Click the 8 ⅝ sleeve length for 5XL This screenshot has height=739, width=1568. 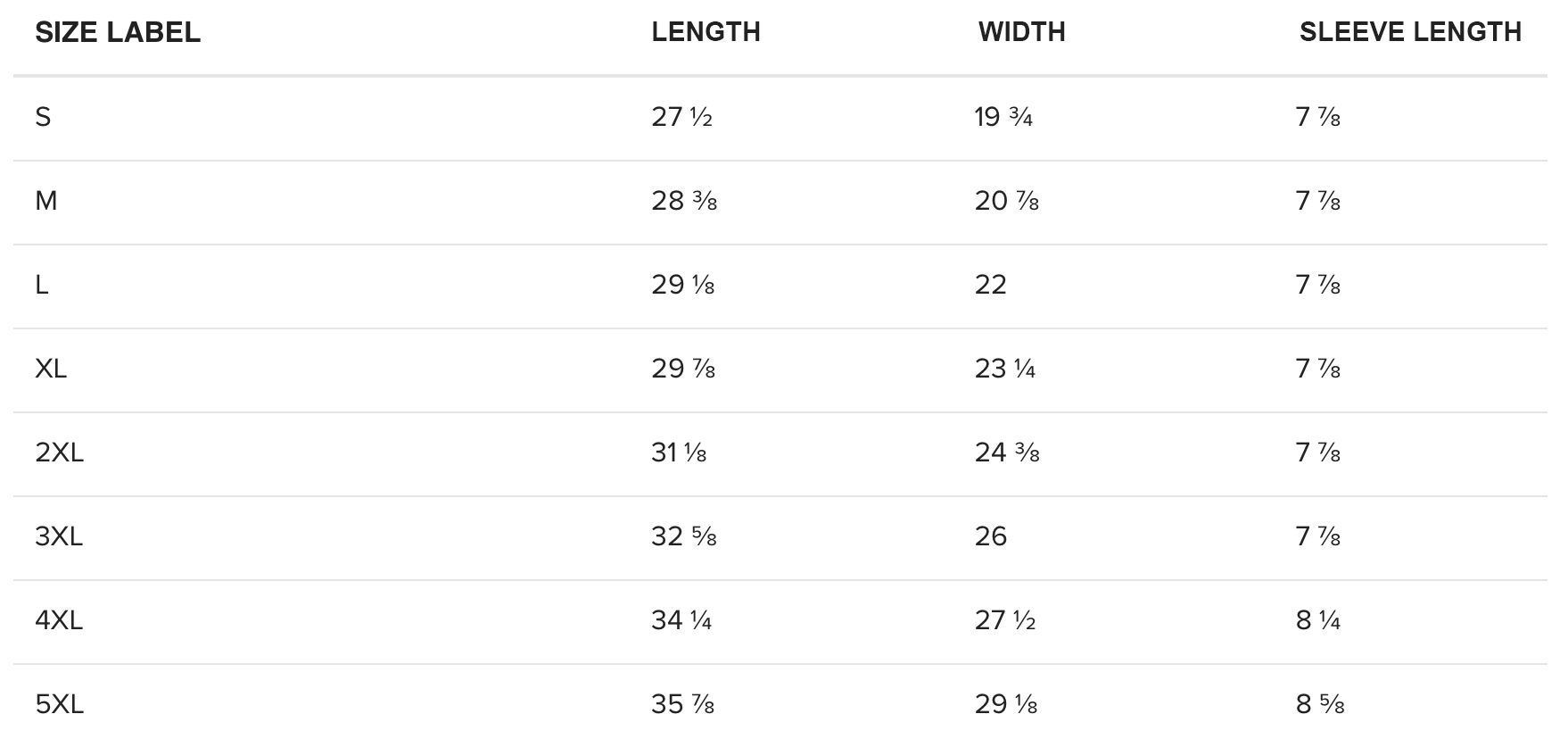(x=1320, y=704)
